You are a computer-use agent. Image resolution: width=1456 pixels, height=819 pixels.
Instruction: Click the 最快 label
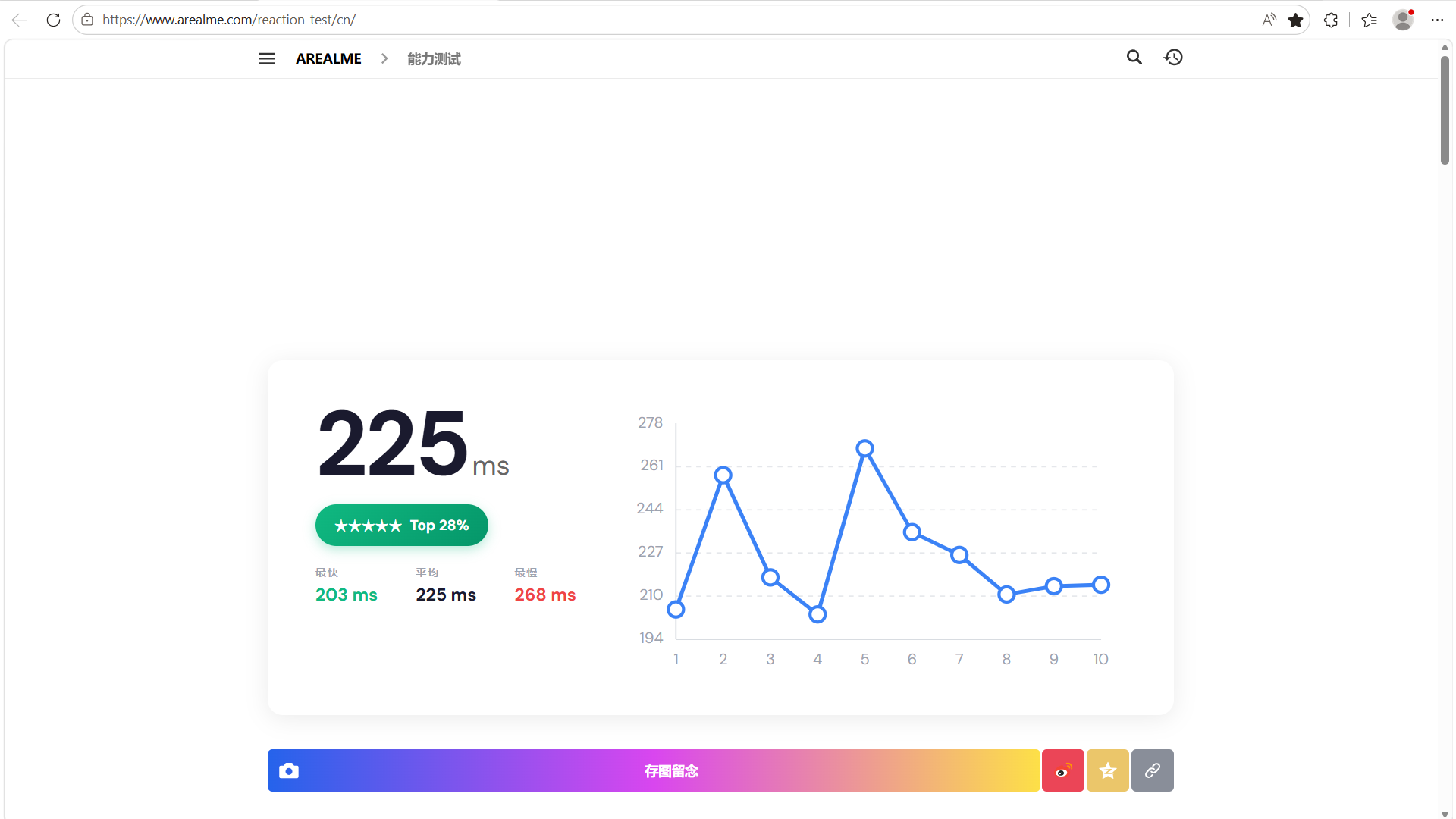coord(327,573)
